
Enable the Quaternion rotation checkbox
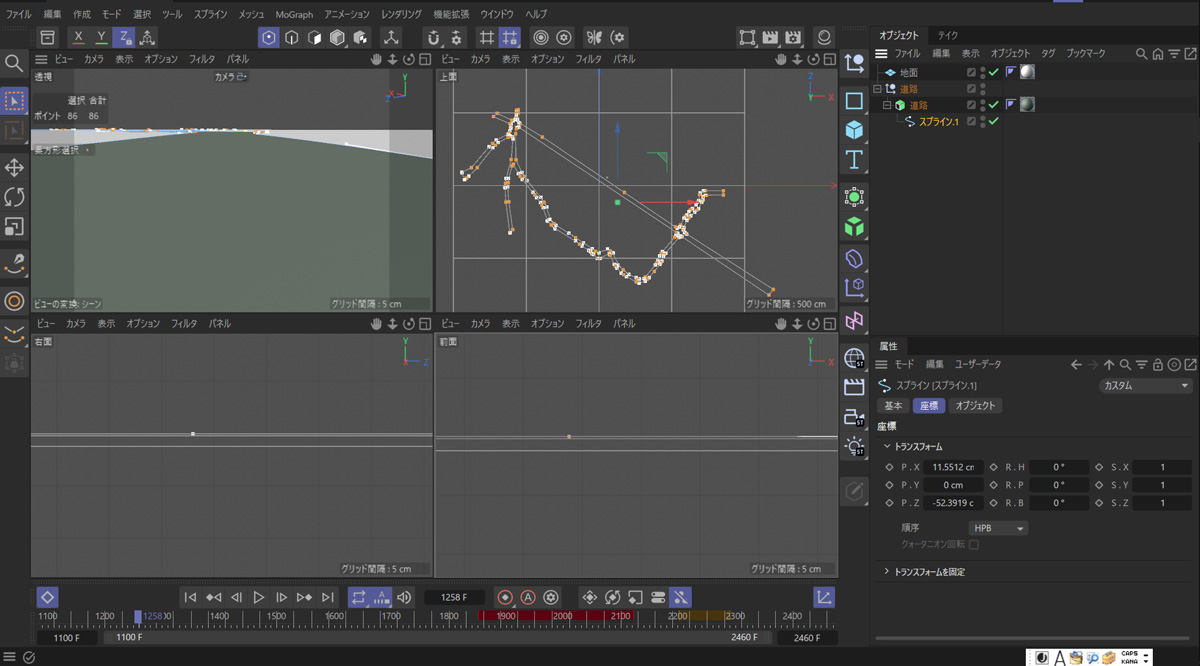coord(973,545)
